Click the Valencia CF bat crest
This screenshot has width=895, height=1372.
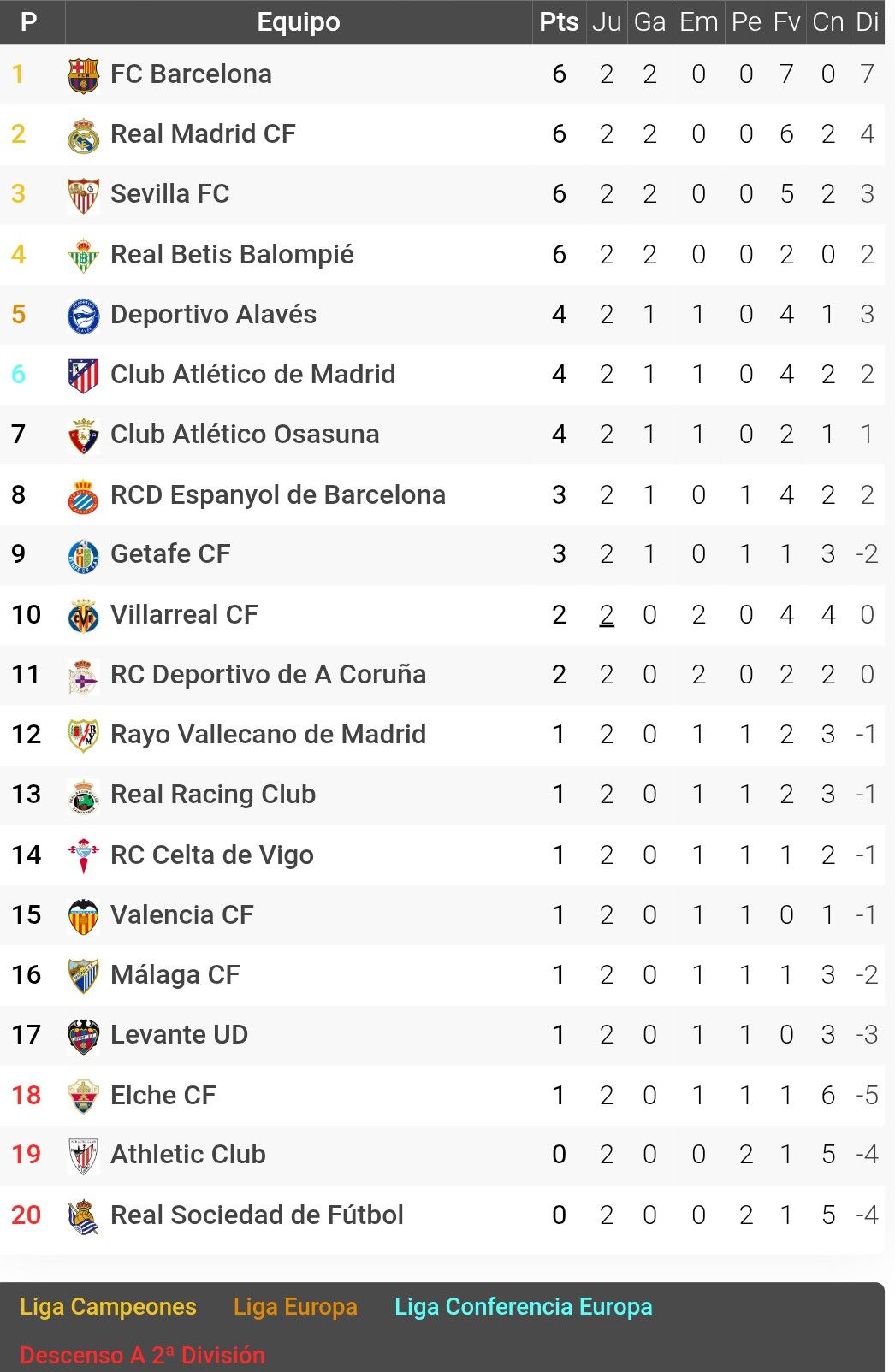click(x=83, y=916)
